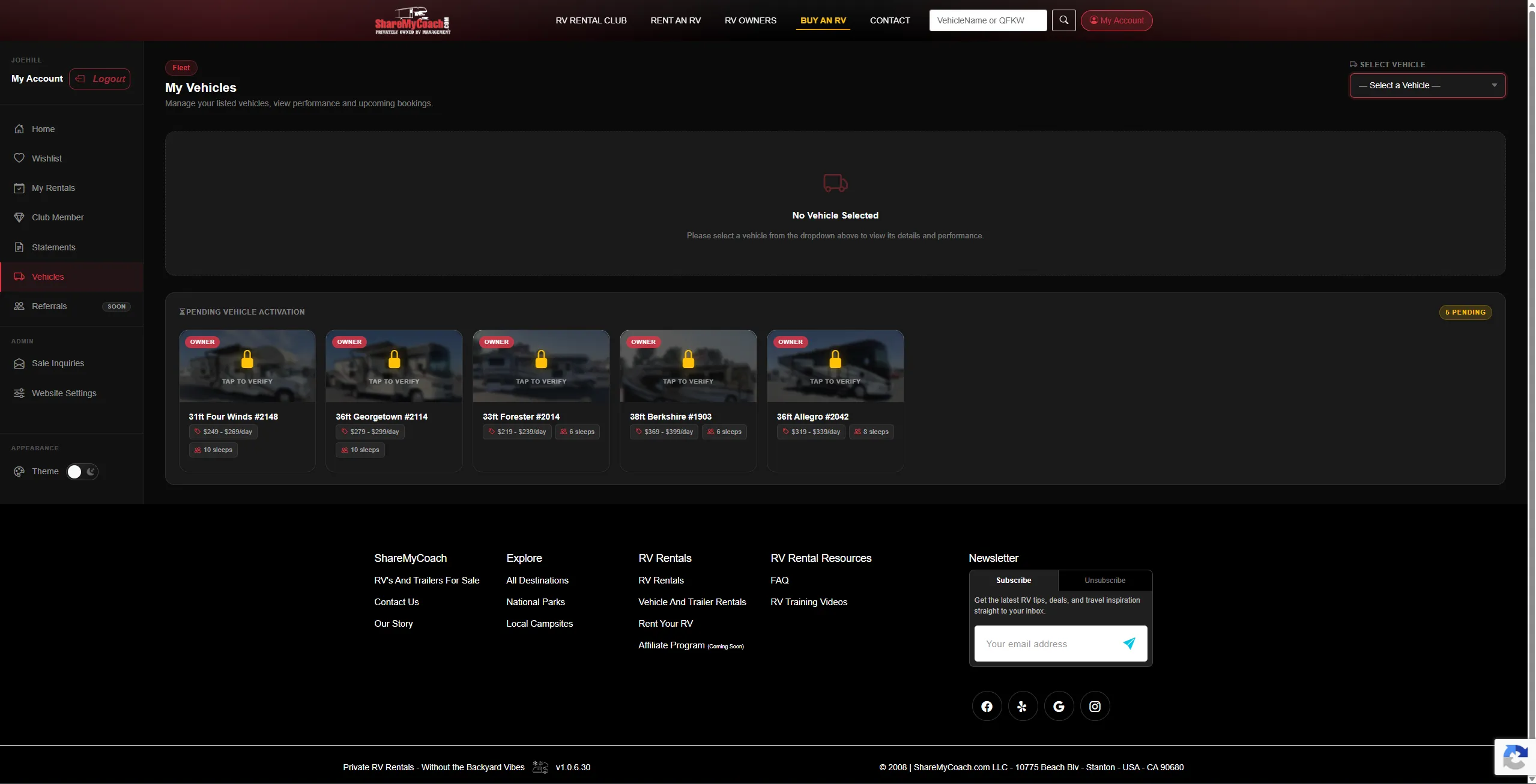Open the Rent Your RV link
This screenshot has height=784, width=1536.
(665, 624)
